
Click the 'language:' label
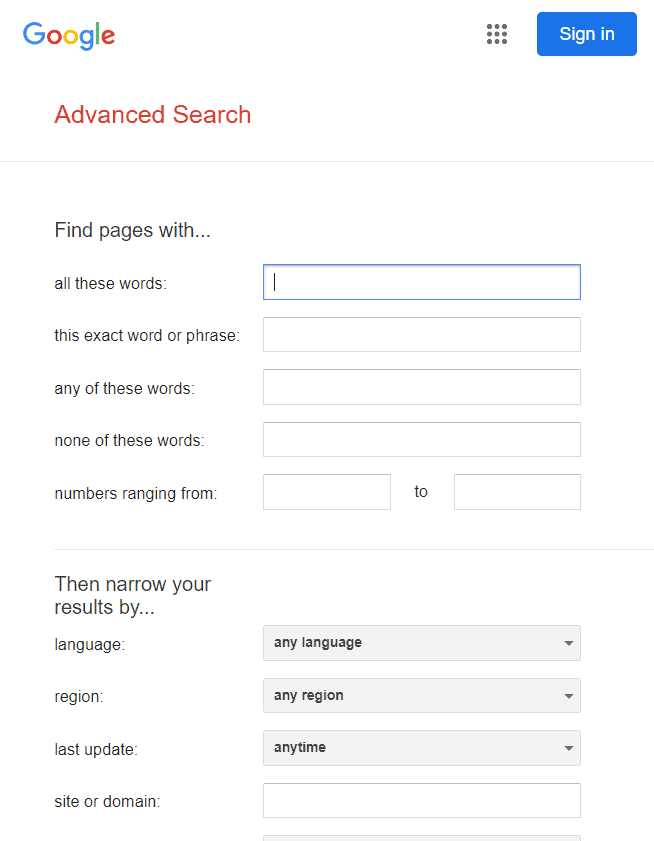(x=90, y=644)
